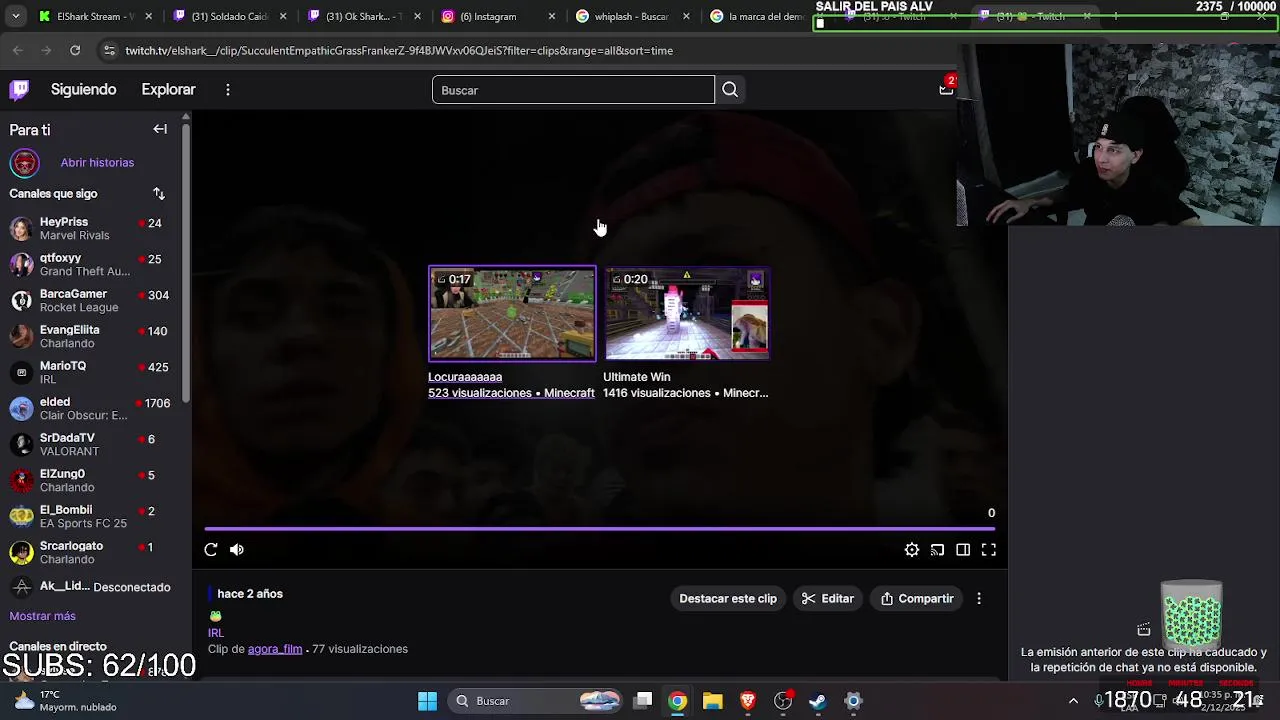Open the Windows Start menu
Image resolution: width=1280 pixels, height=720 pixels.
pyautogui.click(x=427, y=701)
